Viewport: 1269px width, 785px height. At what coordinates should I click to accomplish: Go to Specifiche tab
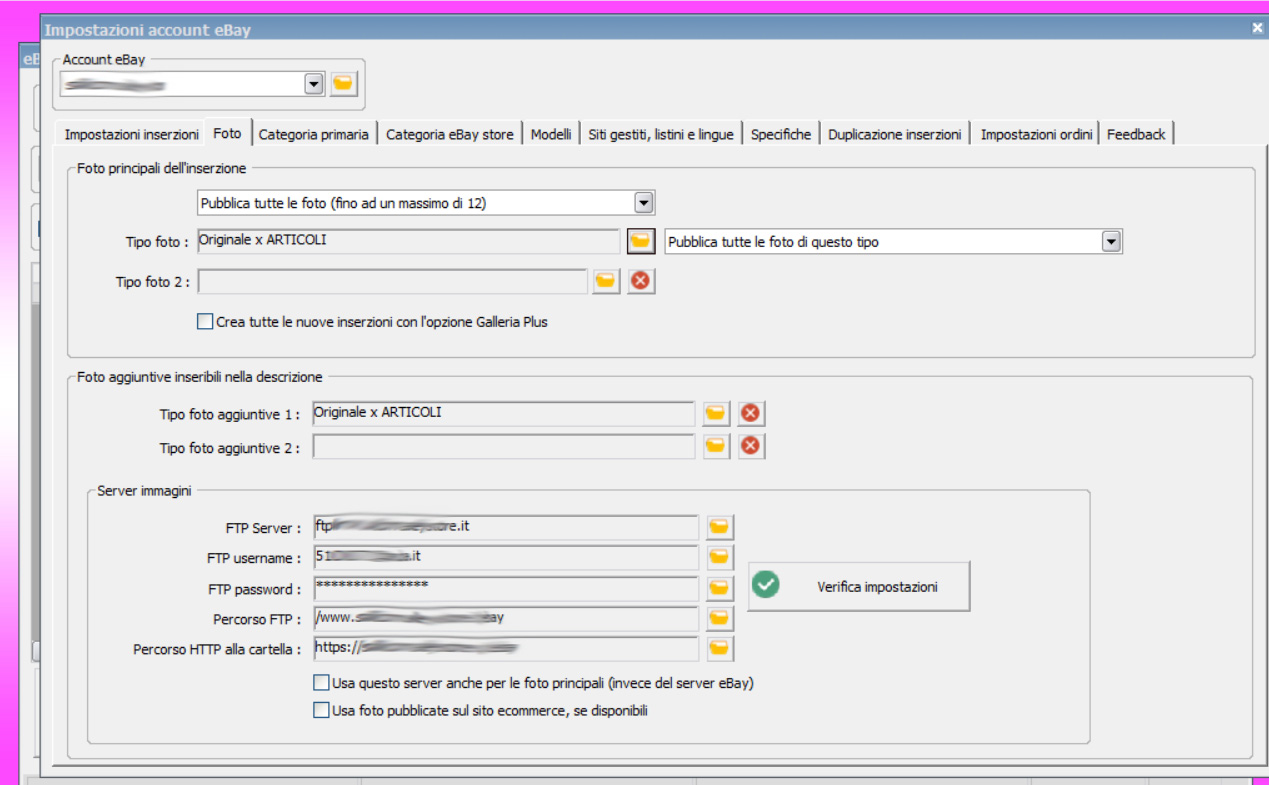point(781,134)
